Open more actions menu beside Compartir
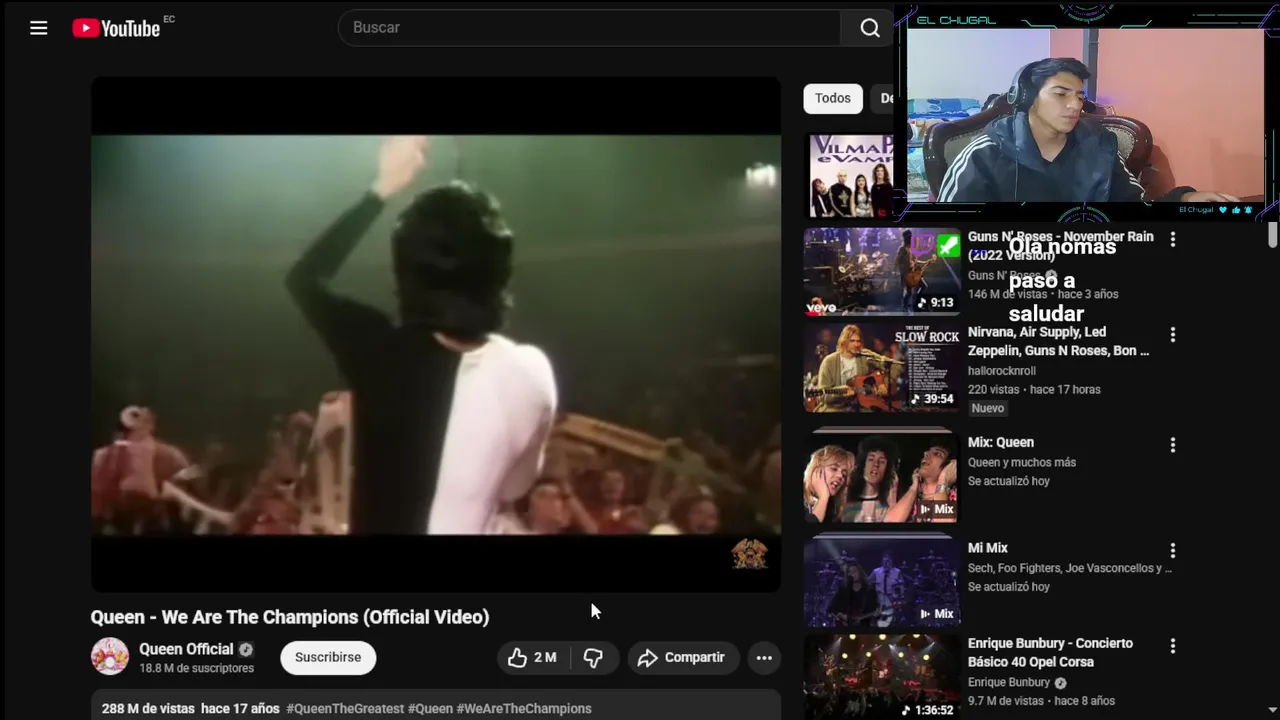Viewport: 1280px width, 720px height. (x=764, y=657)
